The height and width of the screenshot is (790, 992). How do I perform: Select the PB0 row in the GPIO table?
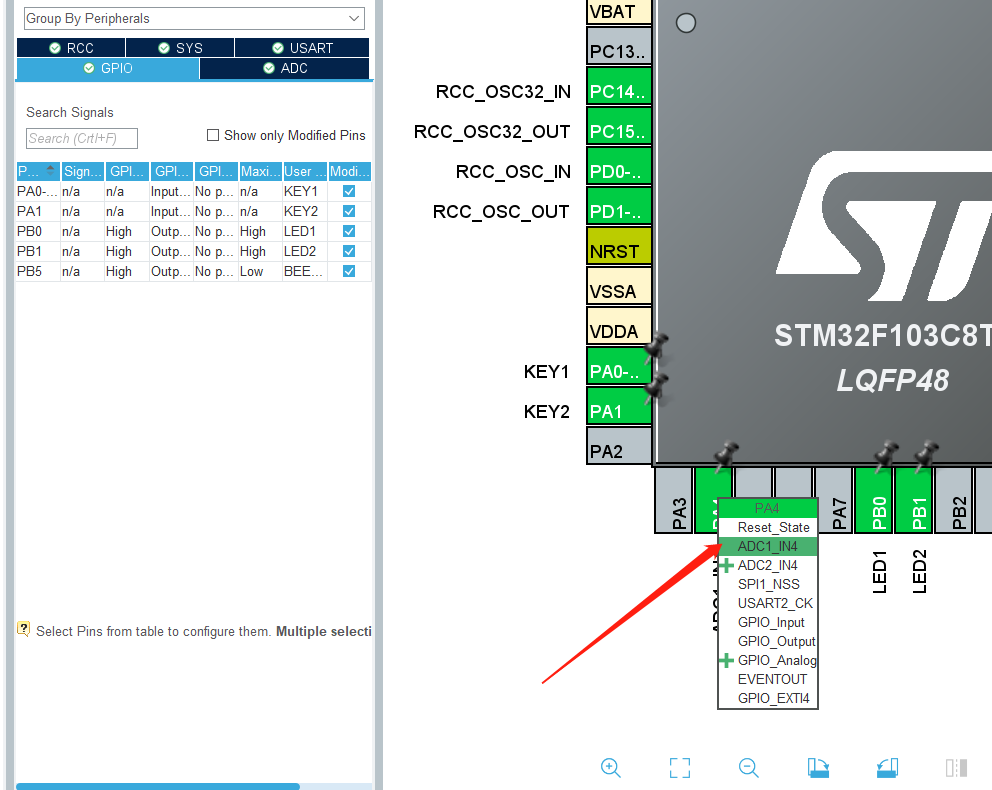click(194, 231)
